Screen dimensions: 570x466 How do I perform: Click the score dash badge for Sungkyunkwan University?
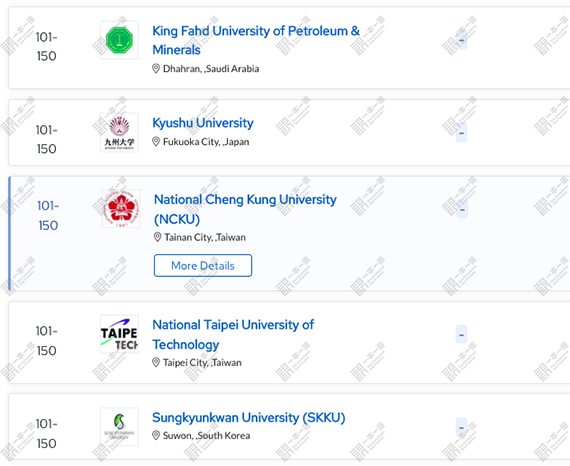tap(461, 427)
